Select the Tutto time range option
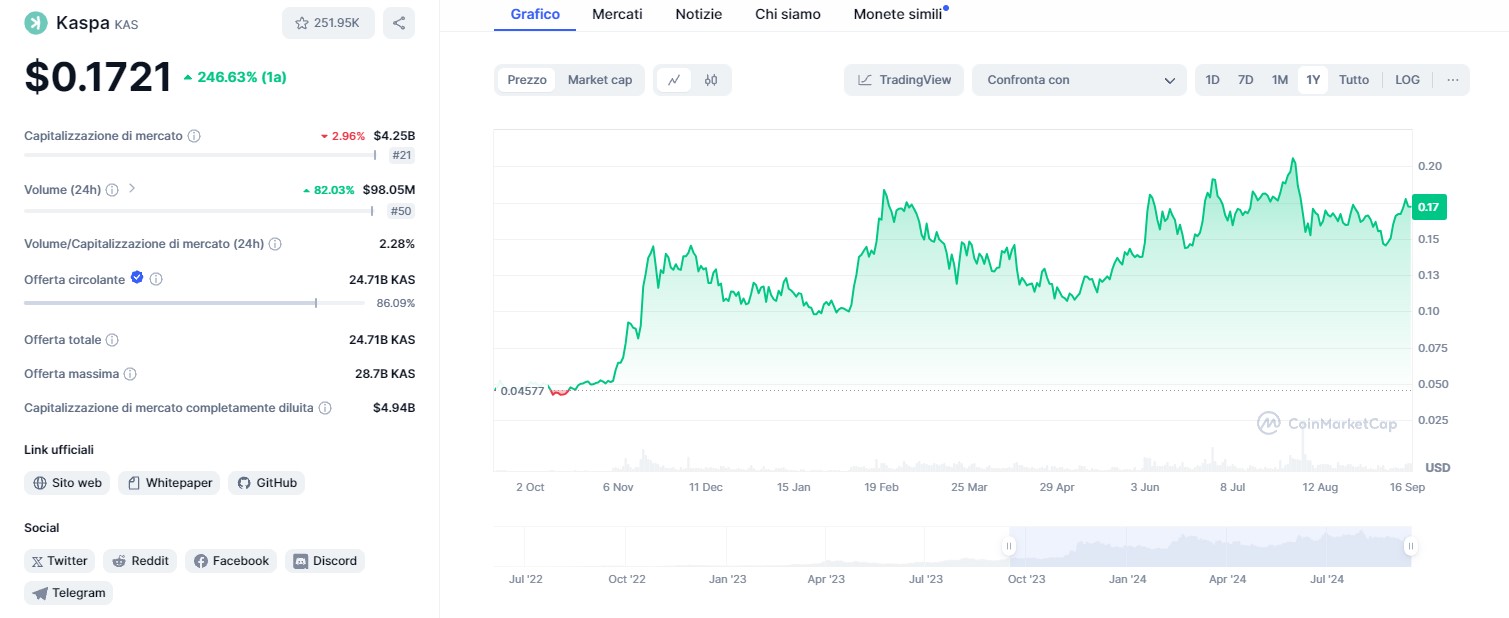The height and width of the screenshot is (618, 1509). coord(1353,80)
